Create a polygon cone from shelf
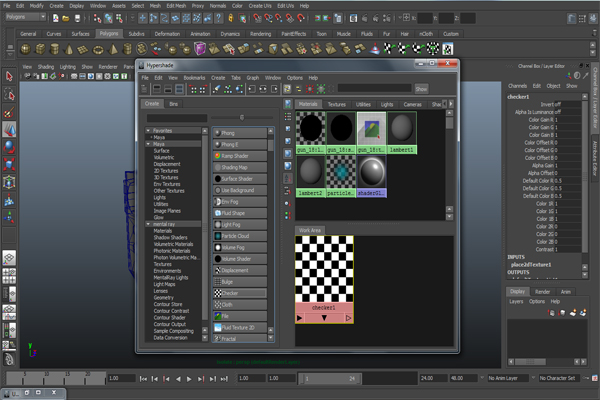 coord(69,49)
